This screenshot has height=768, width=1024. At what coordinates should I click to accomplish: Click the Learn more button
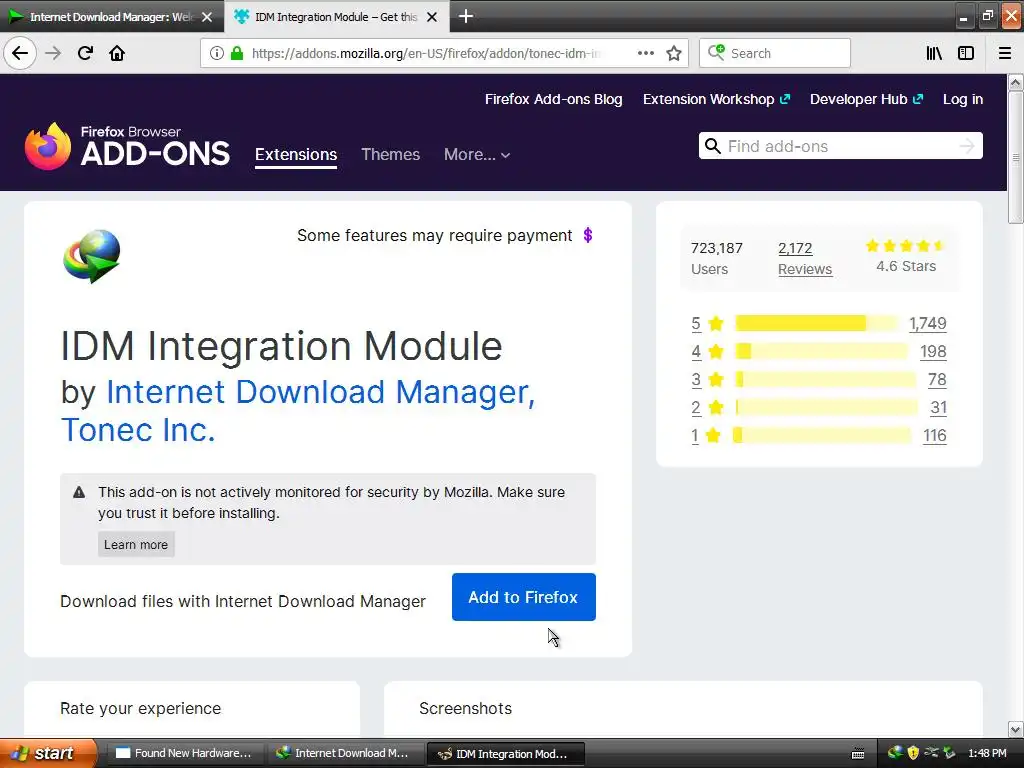coord(136,545)
